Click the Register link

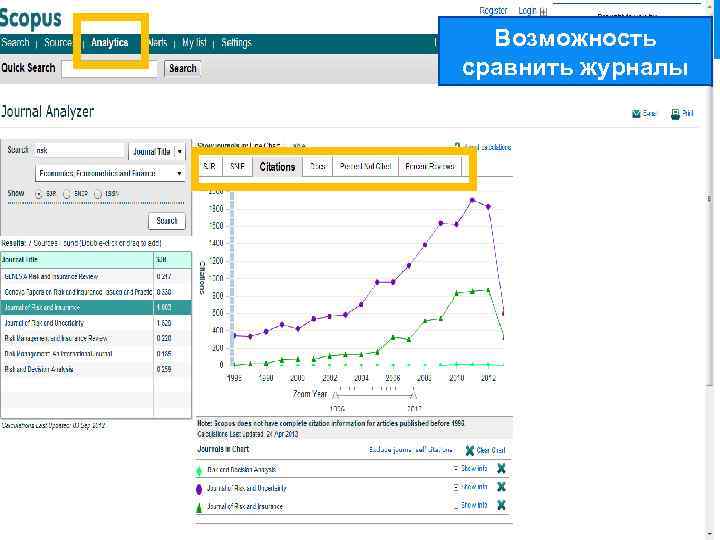(x=494, y=11)
